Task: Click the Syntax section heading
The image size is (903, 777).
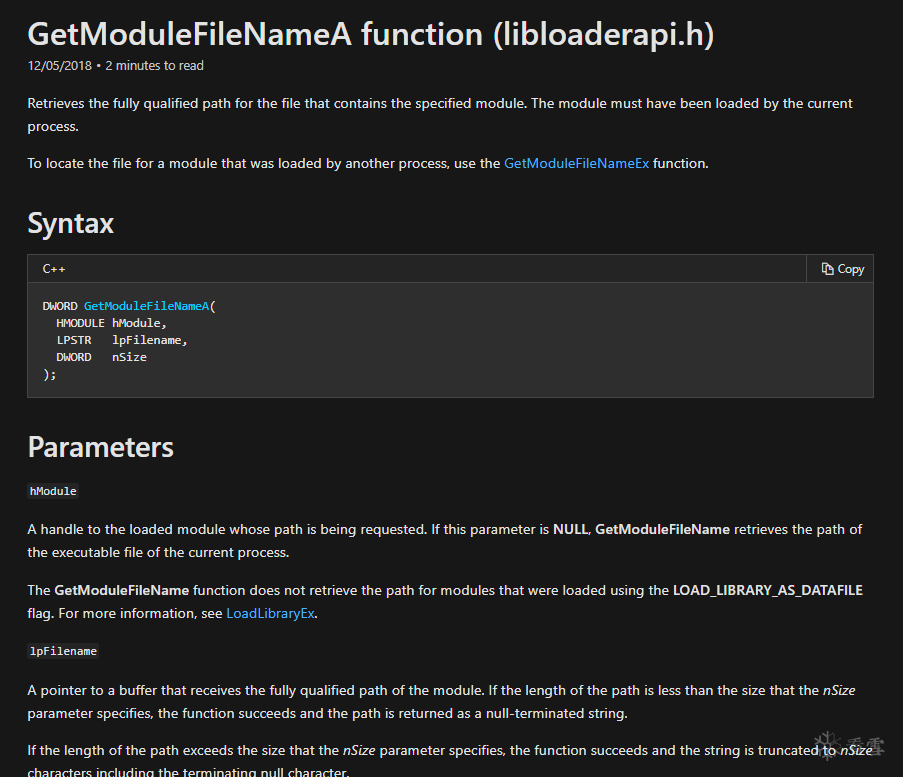Action: (70, 222)
